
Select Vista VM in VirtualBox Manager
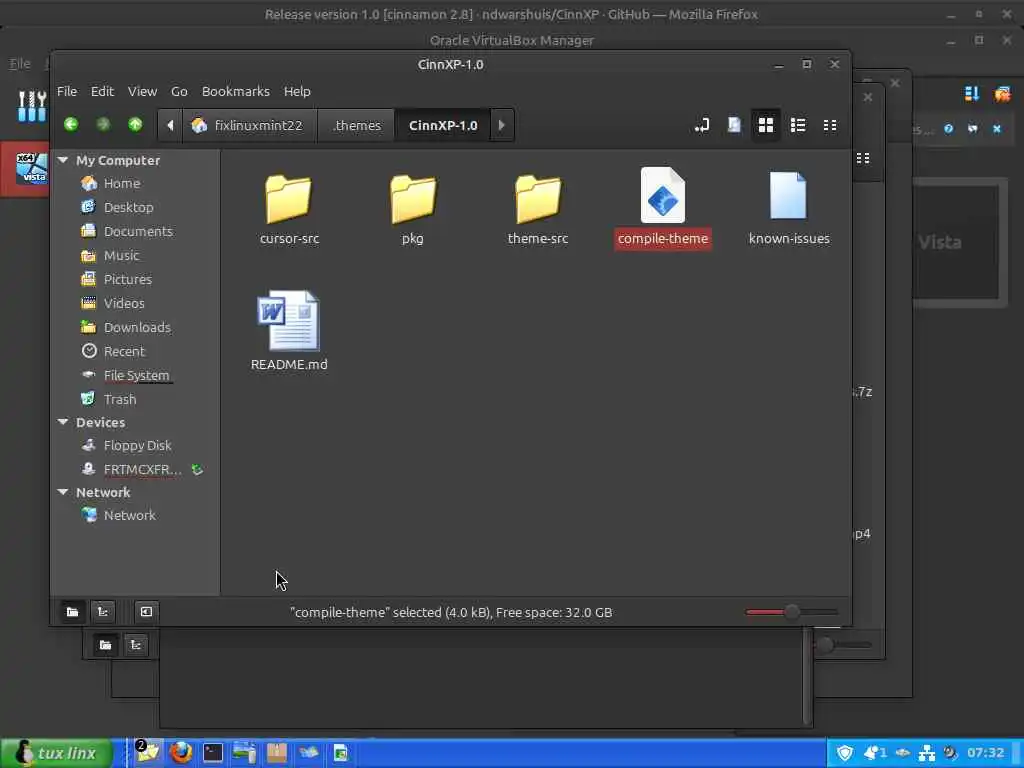[x=25, y=168]
